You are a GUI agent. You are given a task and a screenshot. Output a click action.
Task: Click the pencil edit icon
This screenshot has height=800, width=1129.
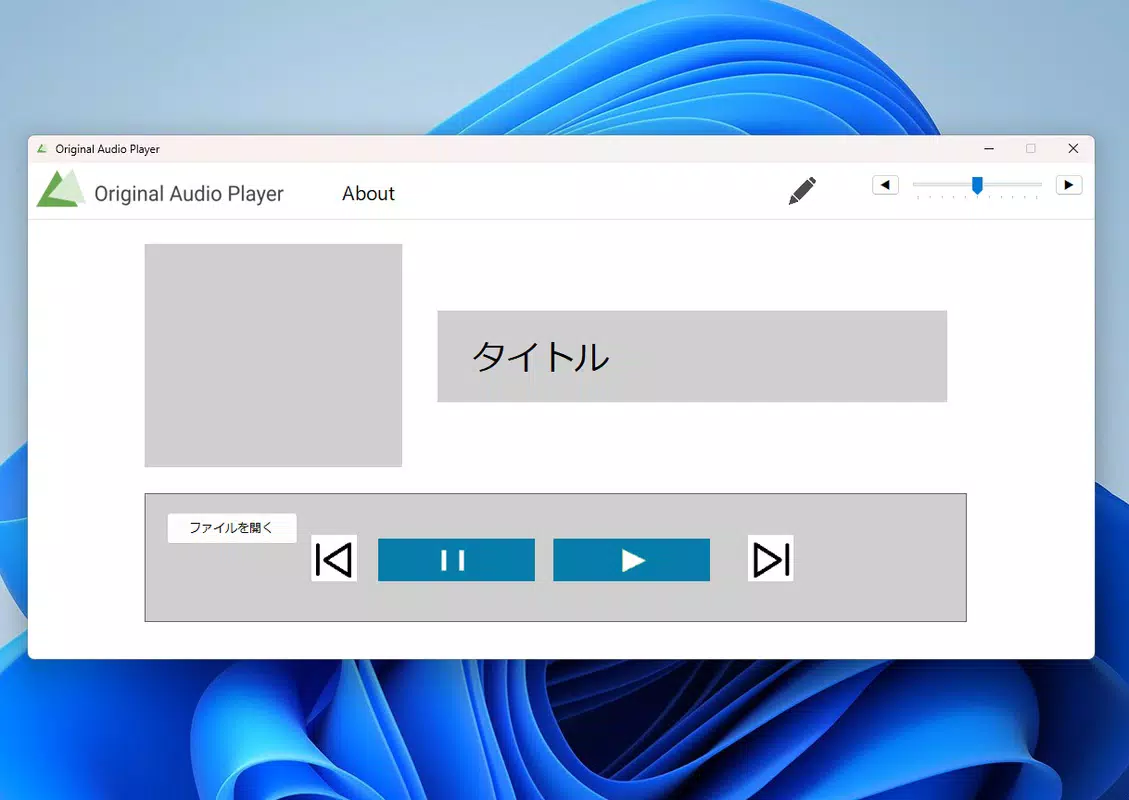coord(802,191)
